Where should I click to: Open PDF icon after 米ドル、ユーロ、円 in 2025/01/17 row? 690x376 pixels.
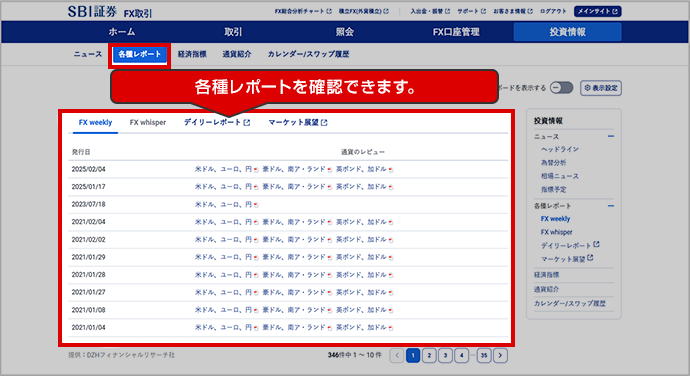tap(256, 187)
